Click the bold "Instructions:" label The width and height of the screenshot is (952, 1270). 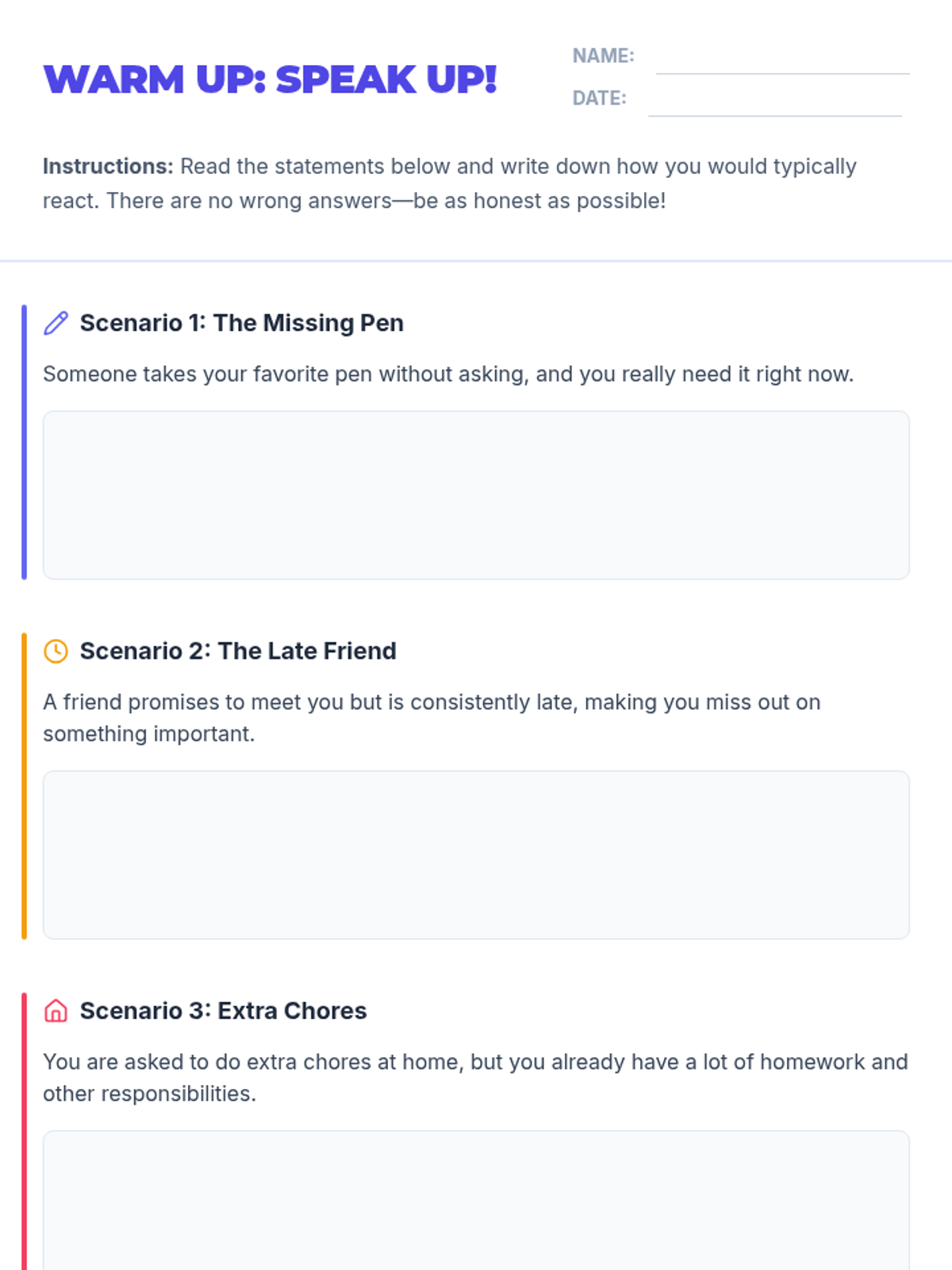pos(108,167)
